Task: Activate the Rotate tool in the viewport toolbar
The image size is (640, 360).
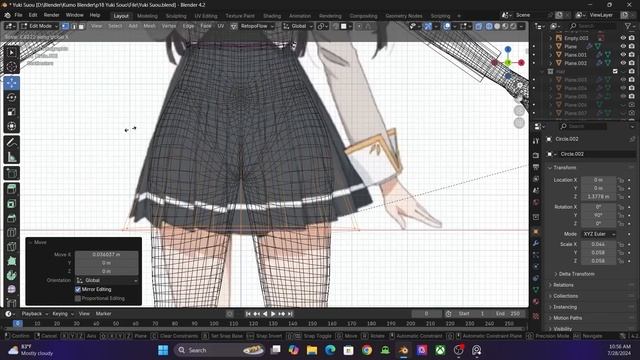Action: tap(11, 97)
